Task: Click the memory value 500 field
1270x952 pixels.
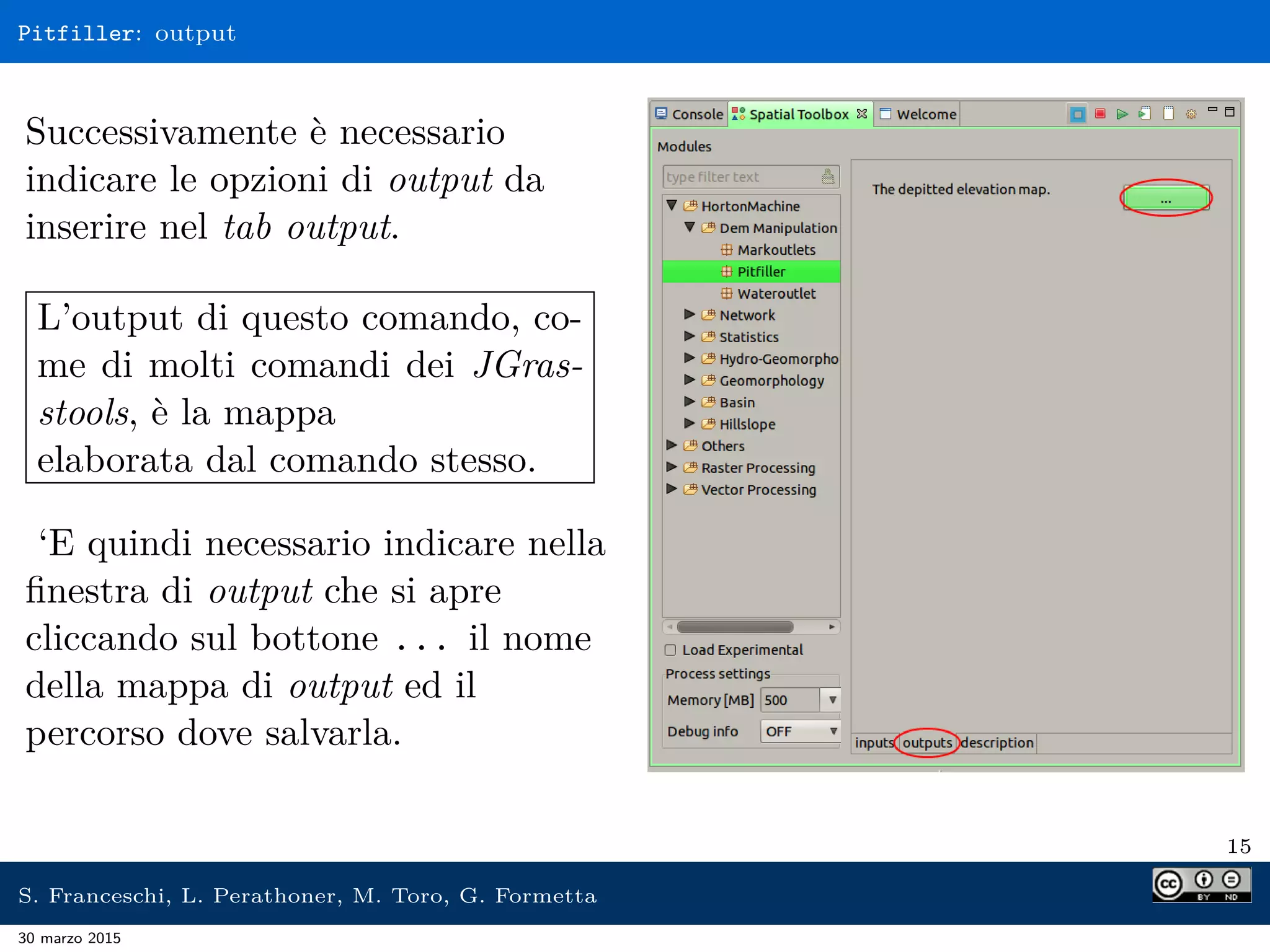Action: click(x=790, y=700)
